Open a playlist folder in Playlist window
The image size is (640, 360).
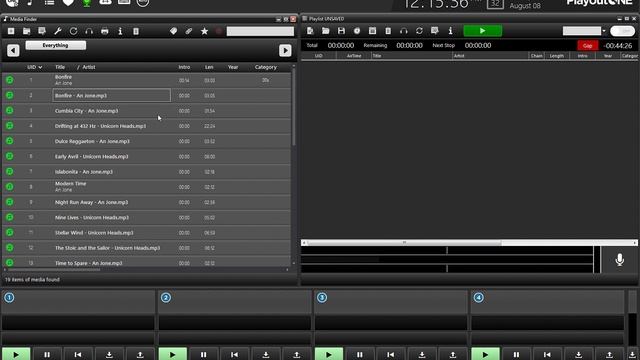[x=326, y=31]
